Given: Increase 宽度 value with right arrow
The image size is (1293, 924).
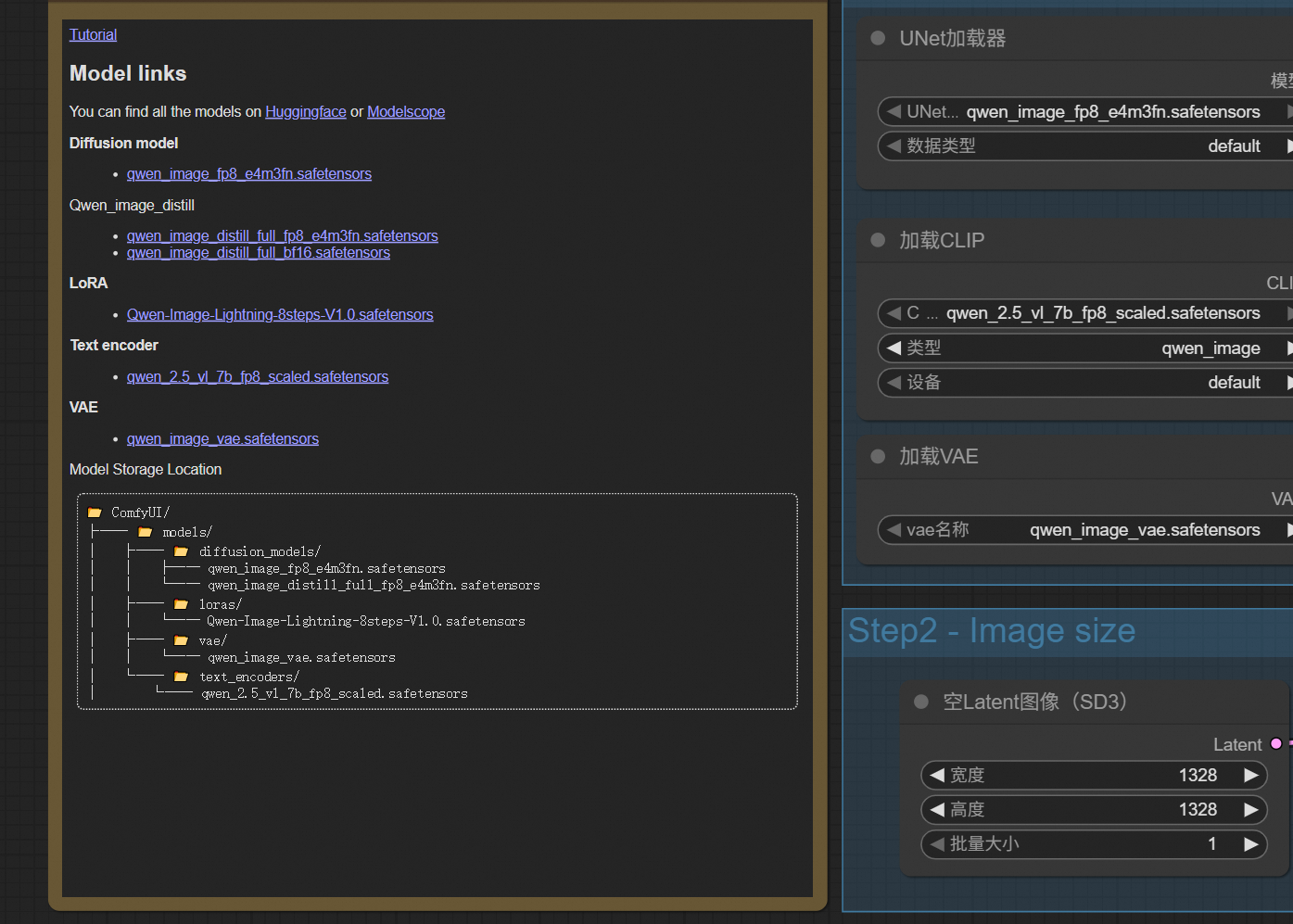Looking at the screenshot, I should point(1251,775).
